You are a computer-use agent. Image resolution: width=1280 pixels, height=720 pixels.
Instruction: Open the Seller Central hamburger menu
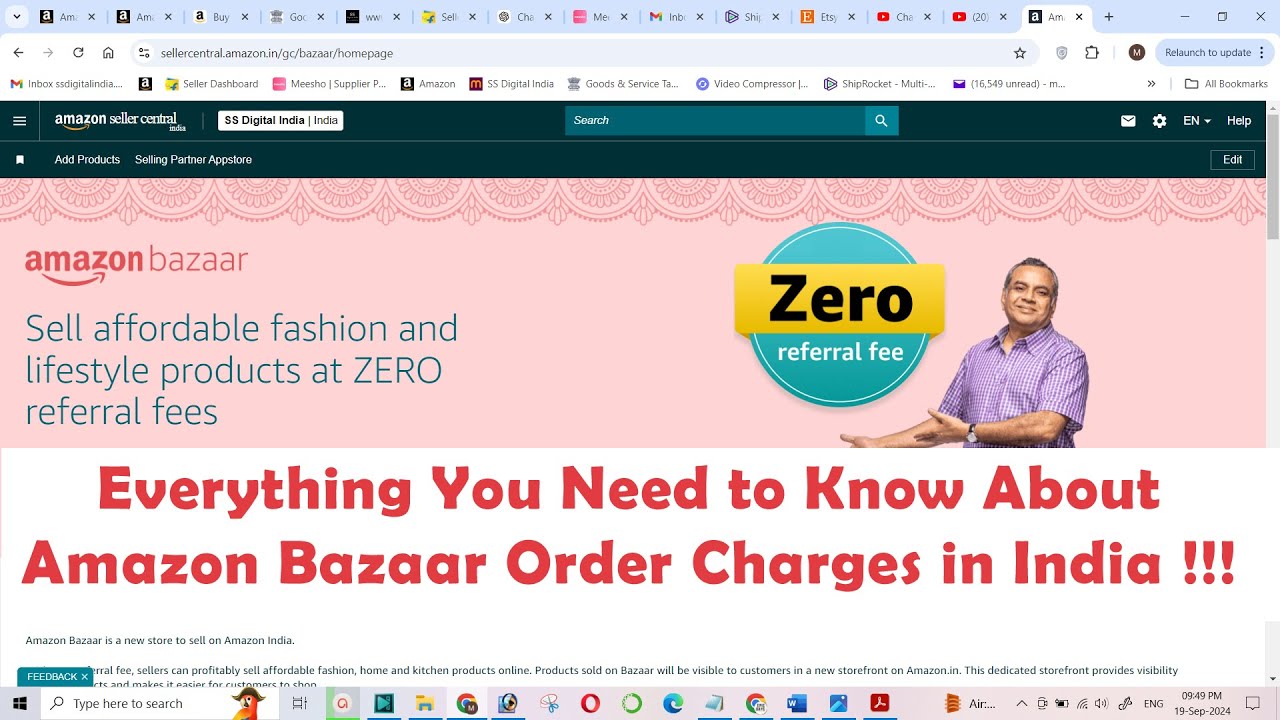[19, 121]
